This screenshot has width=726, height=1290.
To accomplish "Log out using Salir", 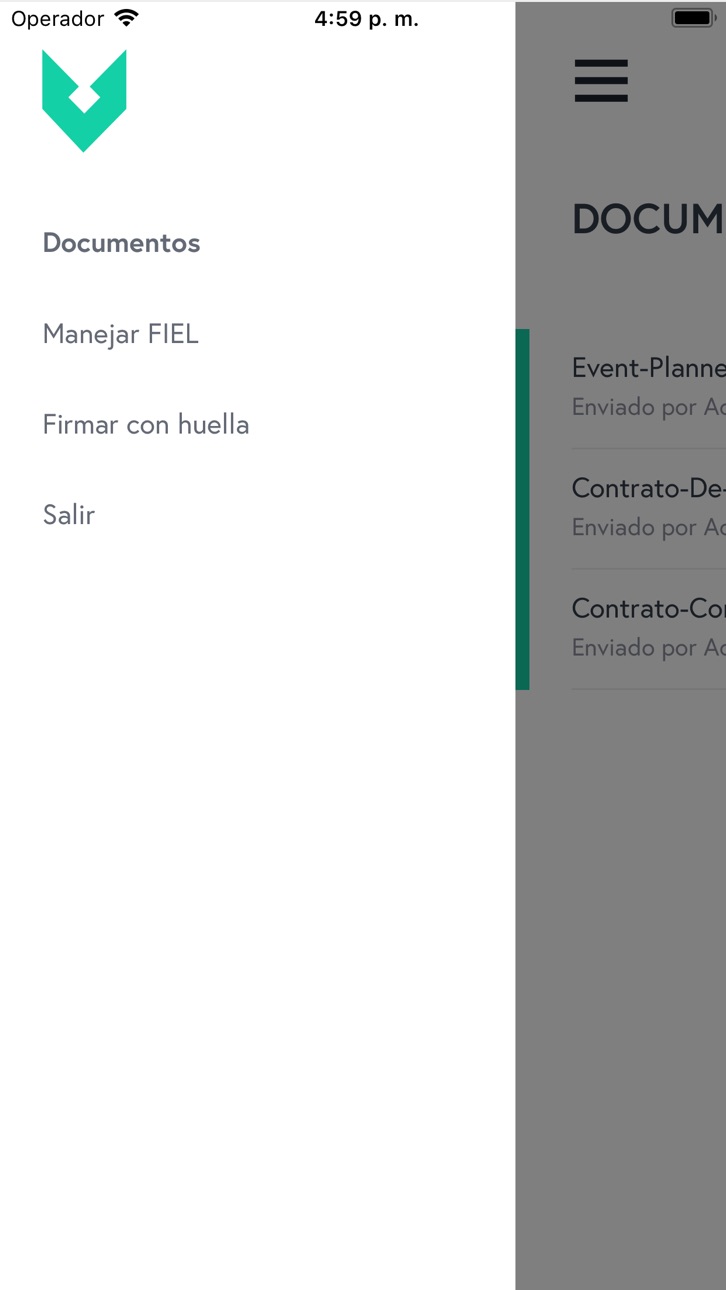I will 68,515.
